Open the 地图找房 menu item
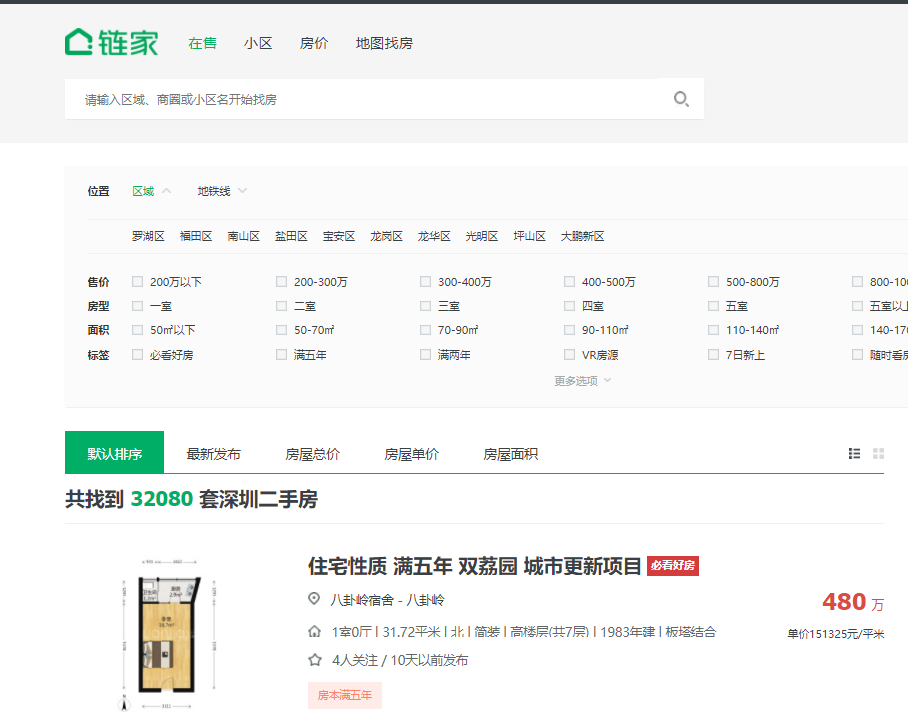 point(384,43)
